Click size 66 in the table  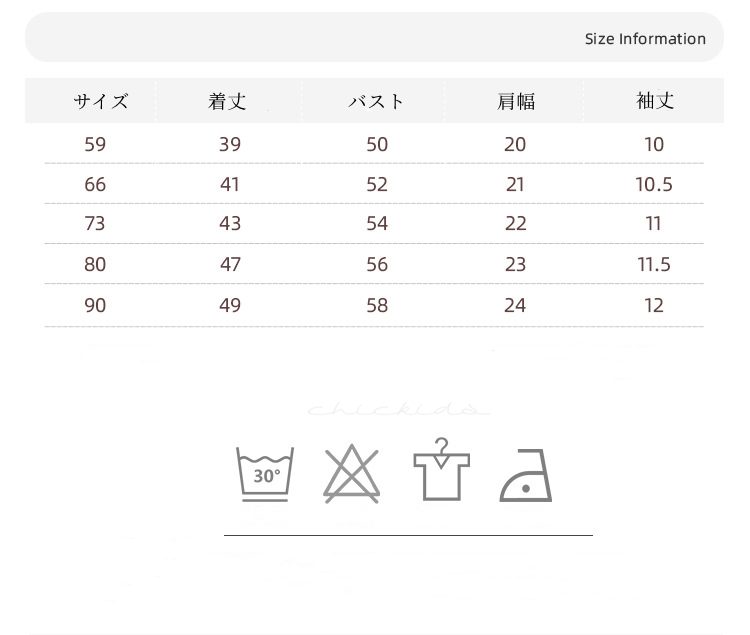[95, 184]
